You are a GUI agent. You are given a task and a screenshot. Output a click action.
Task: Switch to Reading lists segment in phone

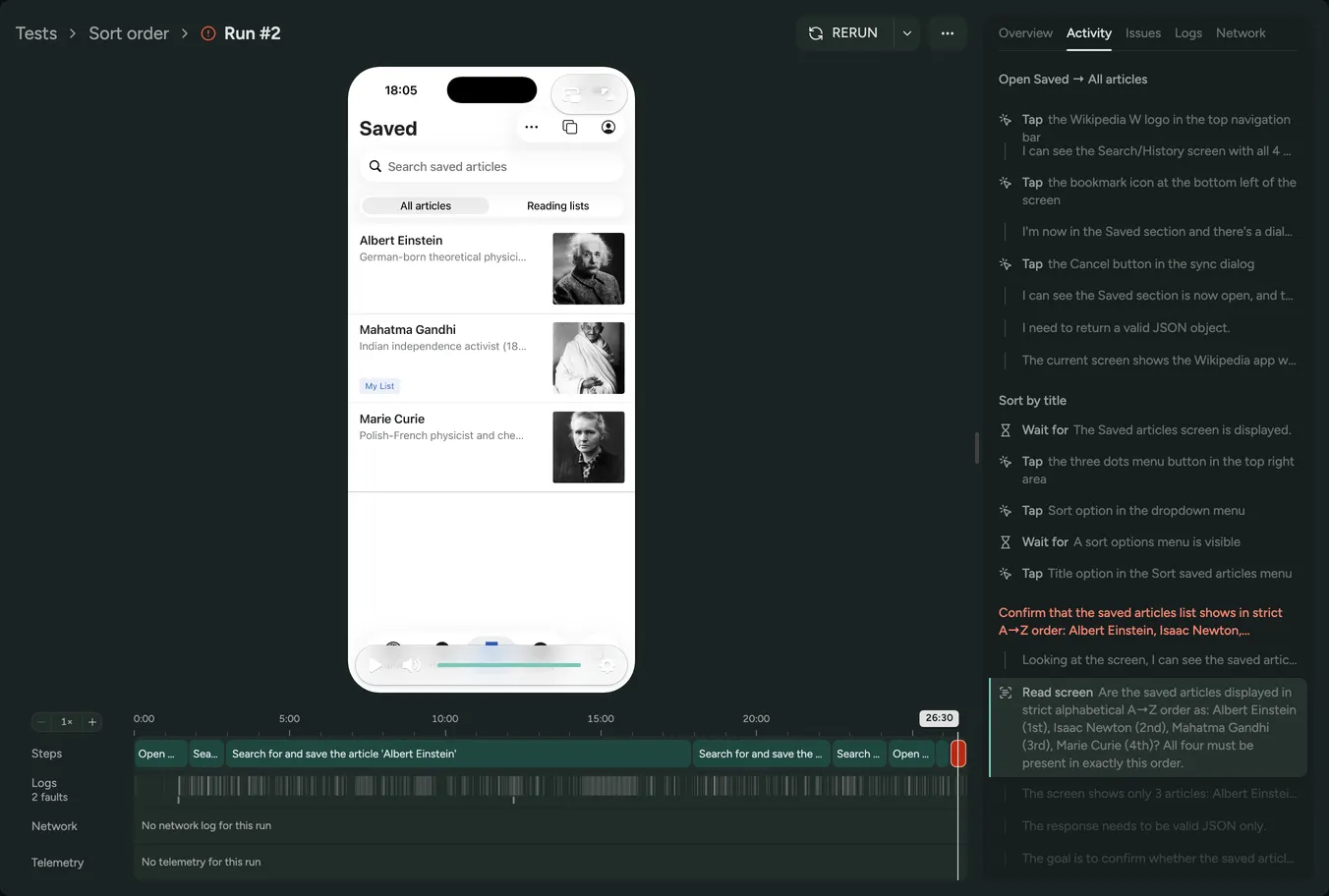tap(557, 205)
